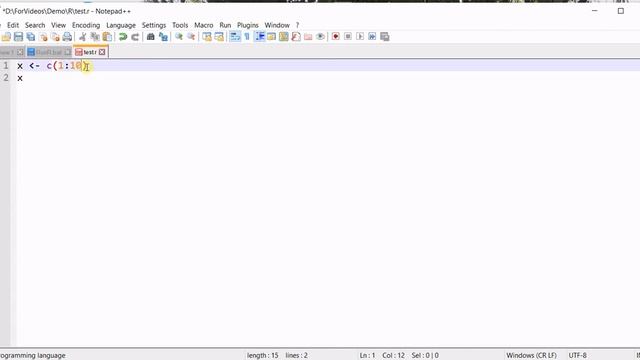Click the Paste clipboard icon

tap(107, 37)
